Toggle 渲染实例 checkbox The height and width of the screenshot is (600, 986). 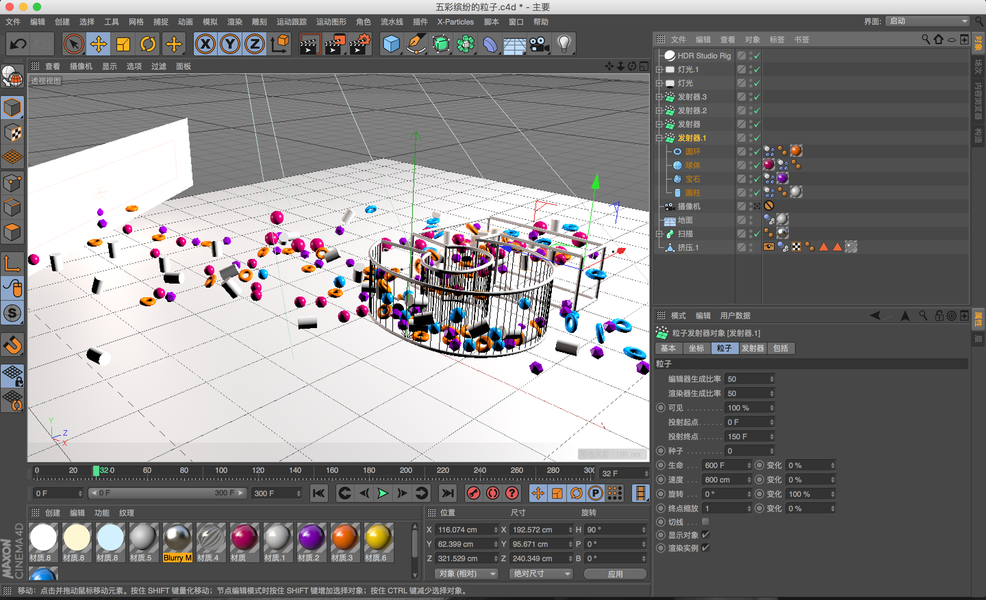tap(706, 548)
